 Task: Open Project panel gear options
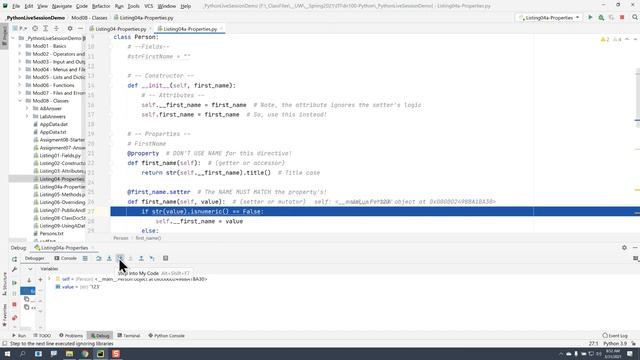pos(70,29)
